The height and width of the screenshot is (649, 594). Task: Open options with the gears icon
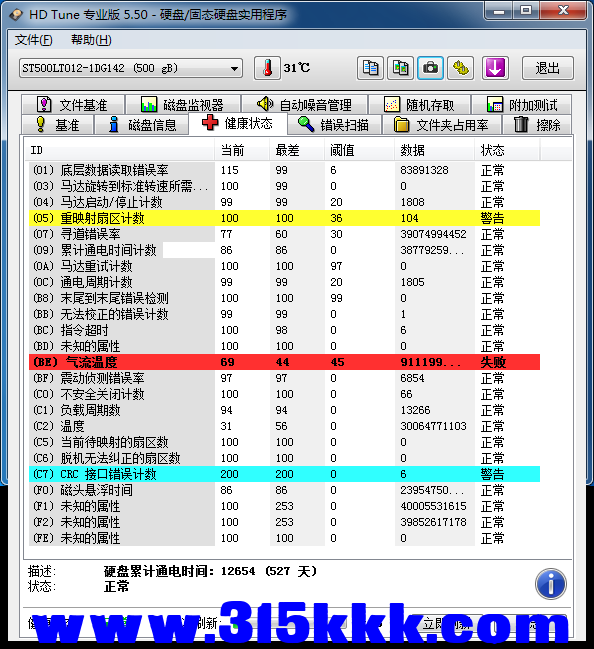click(461, 68)
